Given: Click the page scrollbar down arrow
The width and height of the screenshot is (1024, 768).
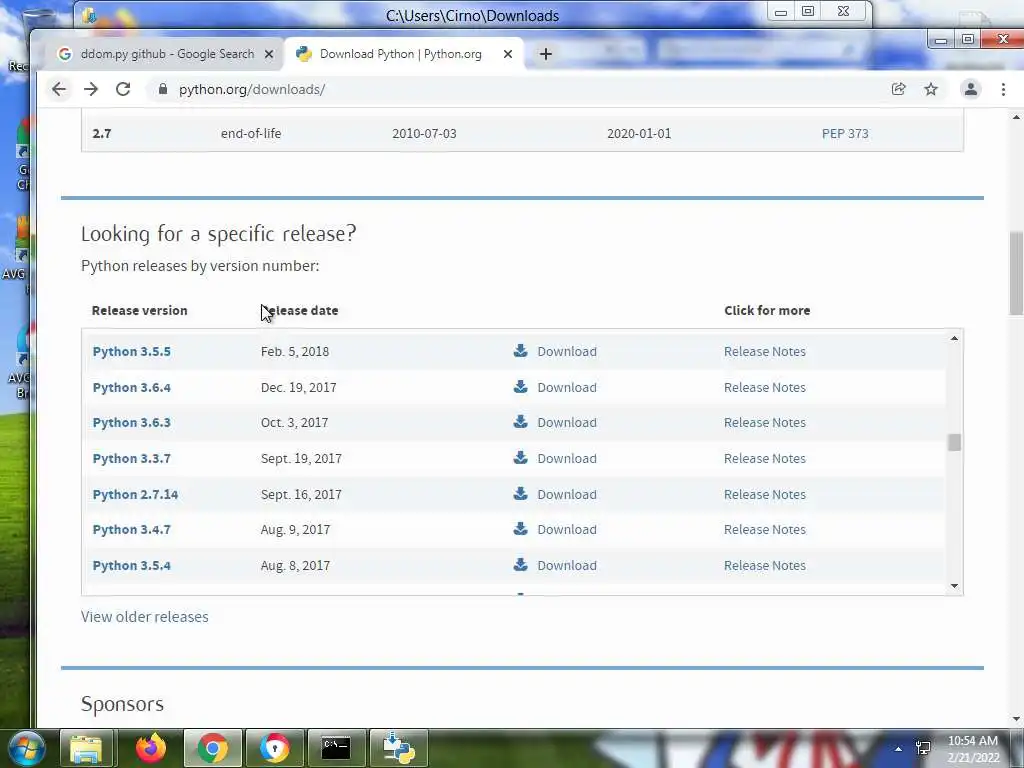Looking at the screenshot, I should 1016,719.
